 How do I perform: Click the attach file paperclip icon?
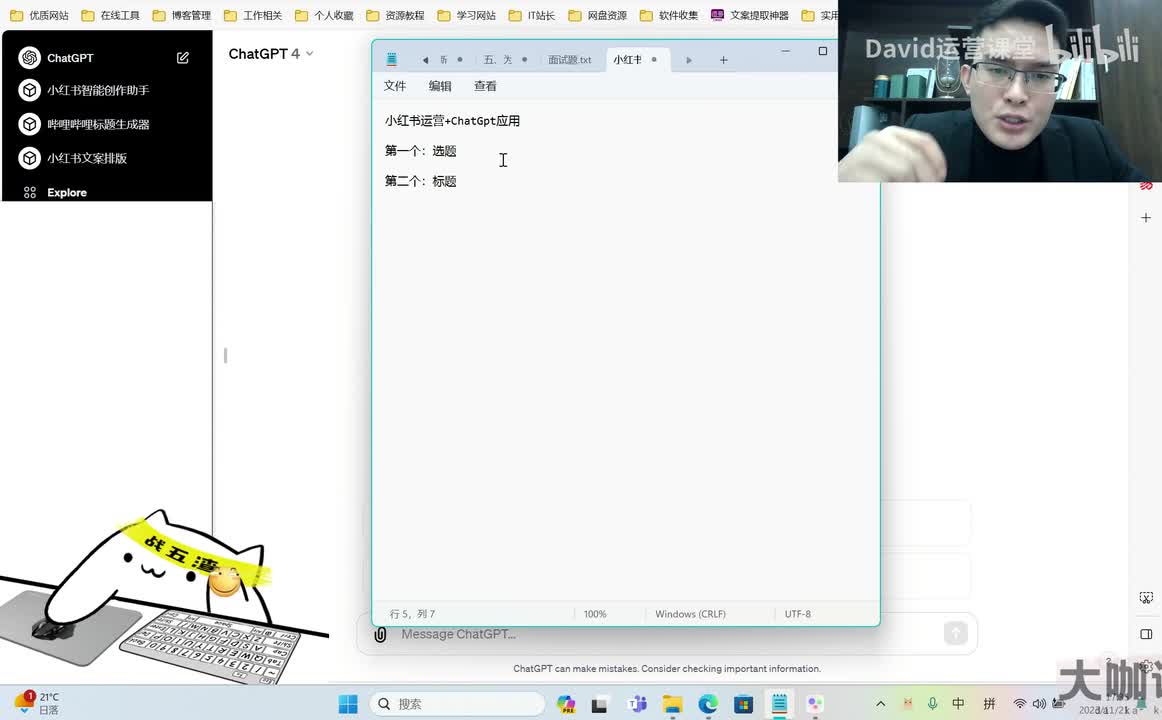(380, 634)
